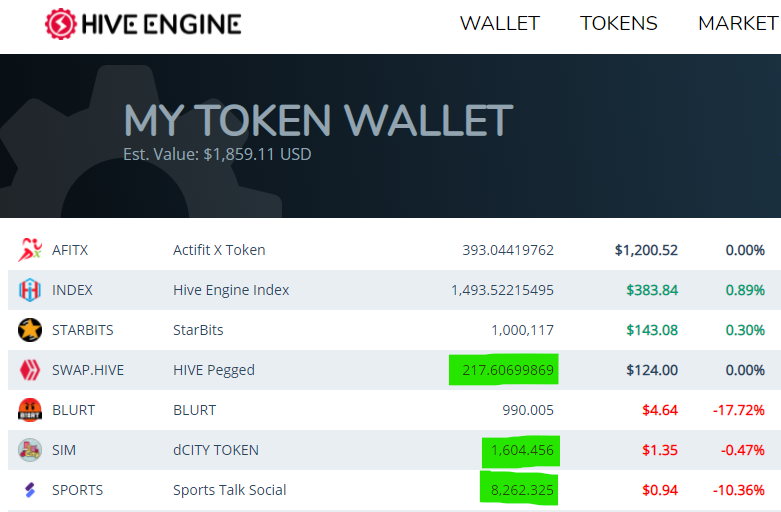This screenshot has height=512, width=781.
Task: Click the Hive Engine gear logo icon
Action: [61, 24]
